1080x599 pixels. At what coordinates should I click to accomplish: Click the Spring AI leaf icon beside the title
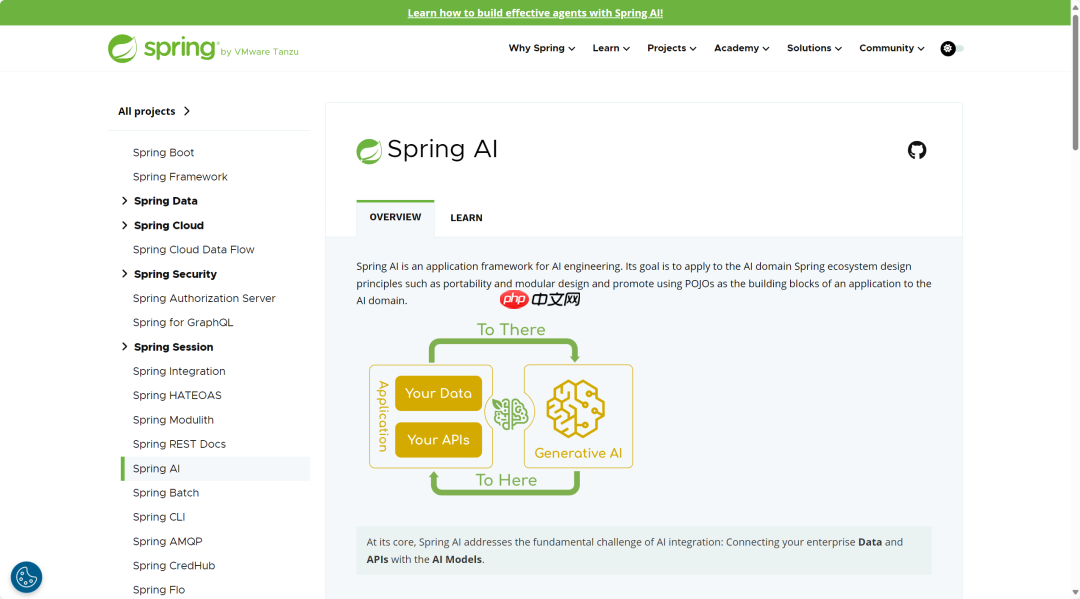369,151
